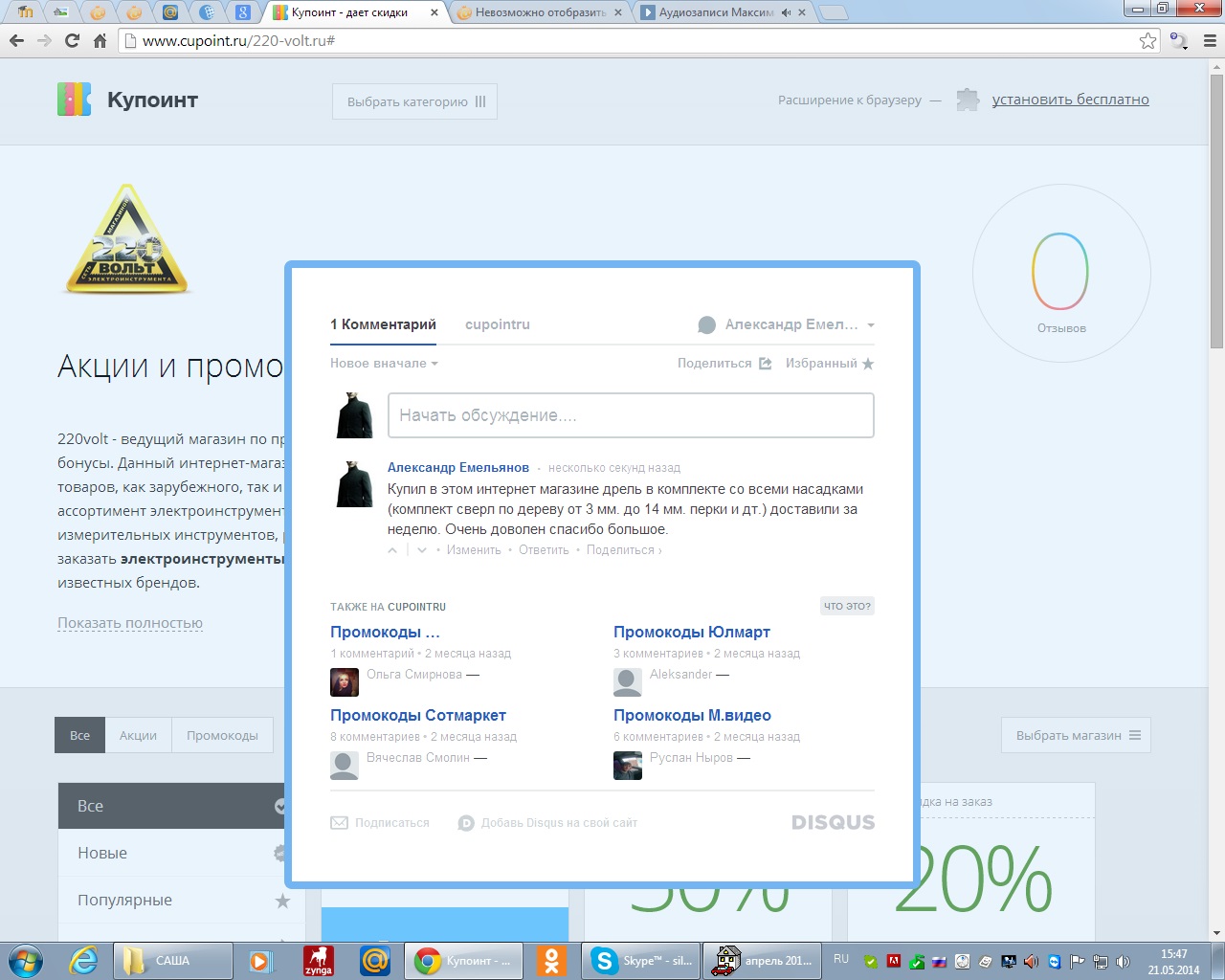Select the Все filter tab
The height and width of the screenshot is (980, 1225).
(x=79, y=735)
